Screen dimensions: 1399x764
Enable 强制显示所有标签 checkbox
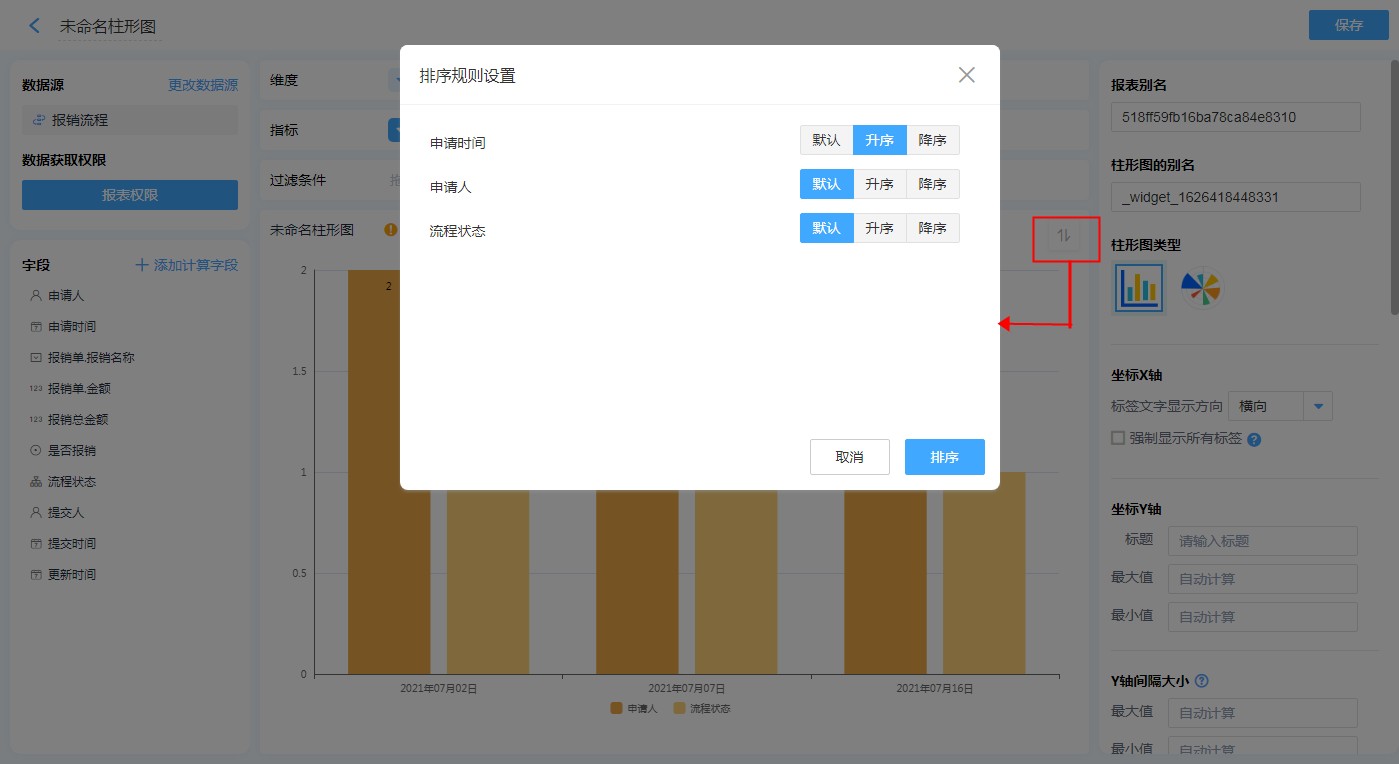1118,438
